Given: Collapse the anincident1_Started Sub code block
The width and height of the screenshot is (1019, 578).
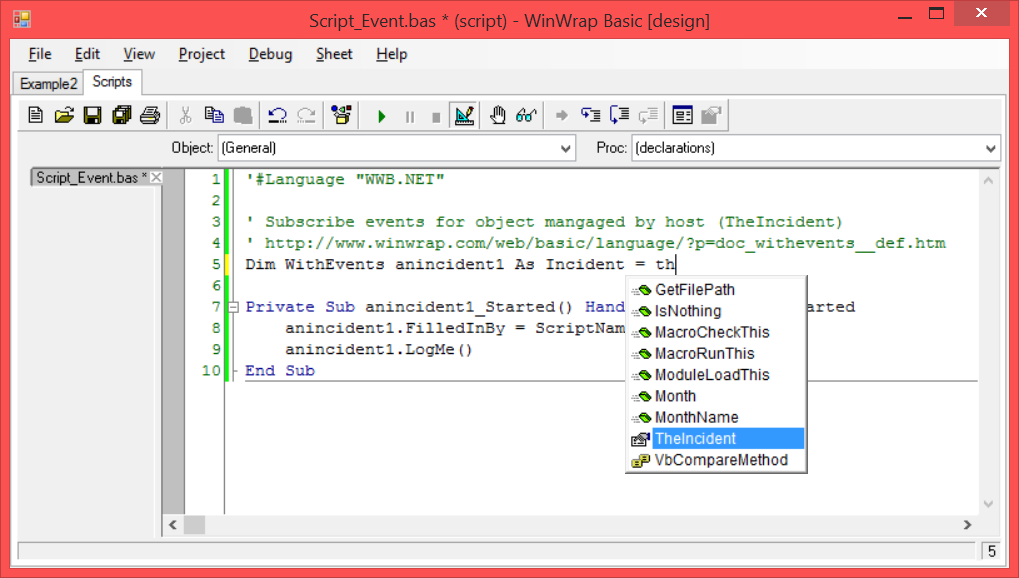Looking at the screenshot, I should pyautogui.click(x=233, y=307).
